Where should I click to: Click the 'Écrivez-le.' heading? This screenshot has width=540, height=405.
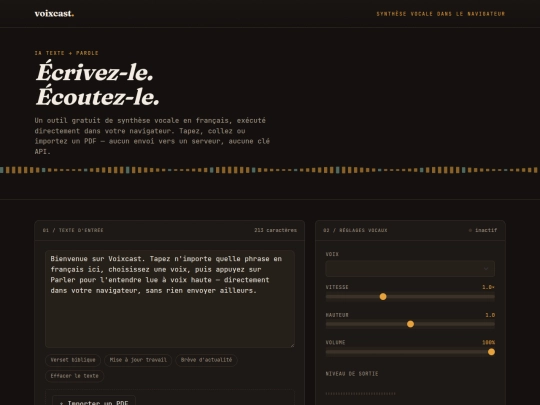click(95, 72)
